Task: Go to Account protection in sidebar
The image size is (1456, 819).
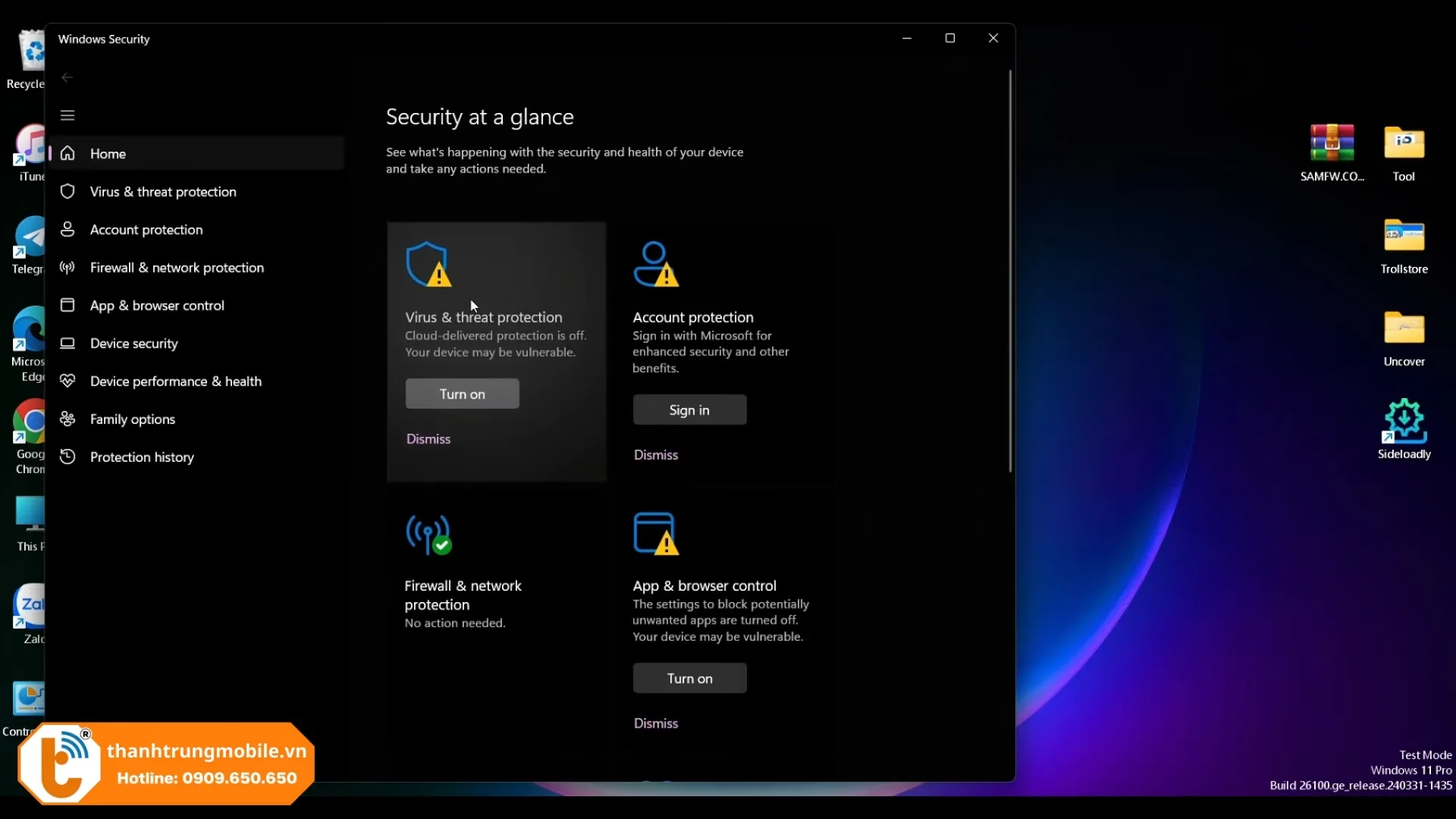Action: point(146,230)
